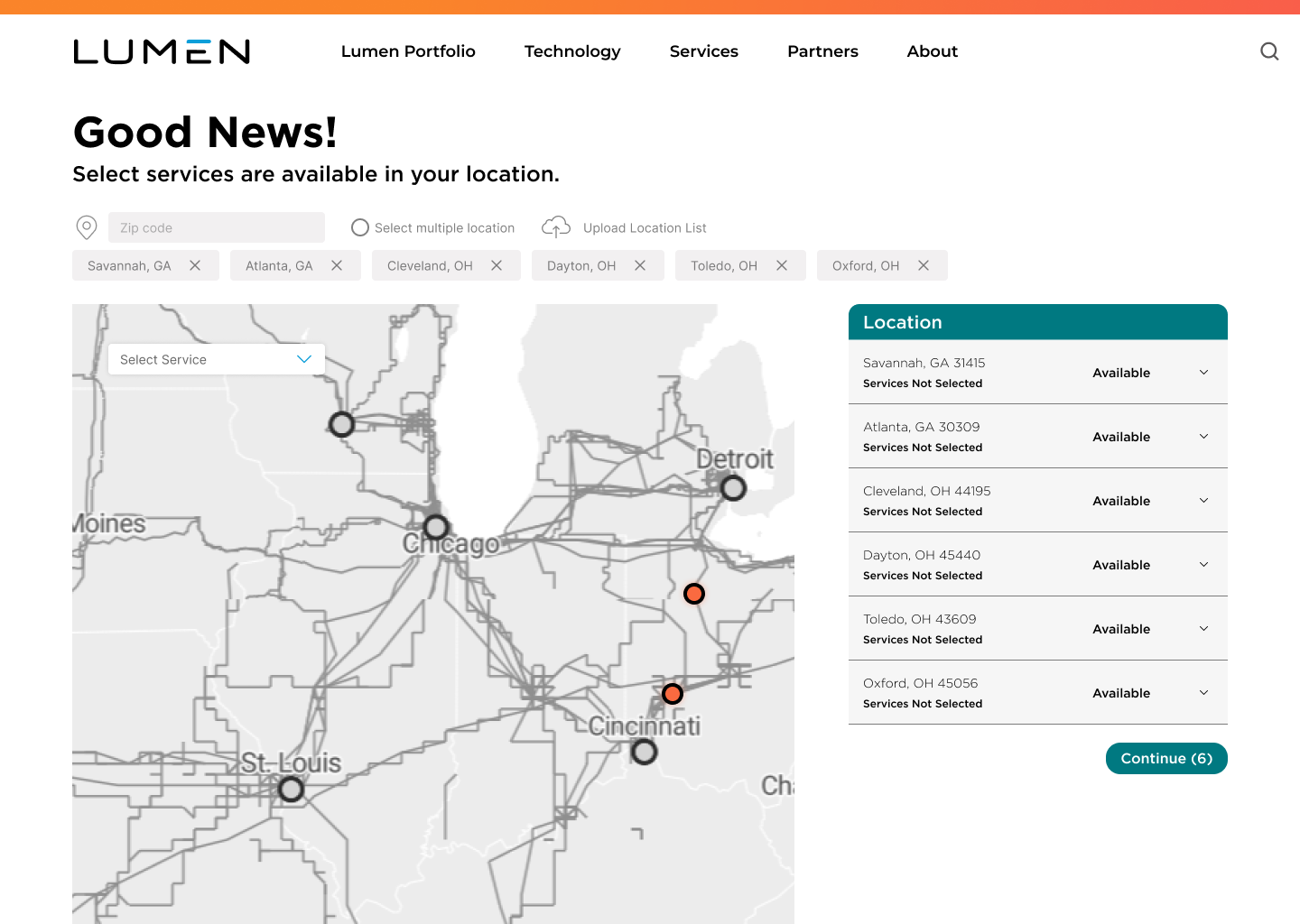Click the orange marker south of Detroit
Viewport: 1300px width, 924px height.
point(694,594)
